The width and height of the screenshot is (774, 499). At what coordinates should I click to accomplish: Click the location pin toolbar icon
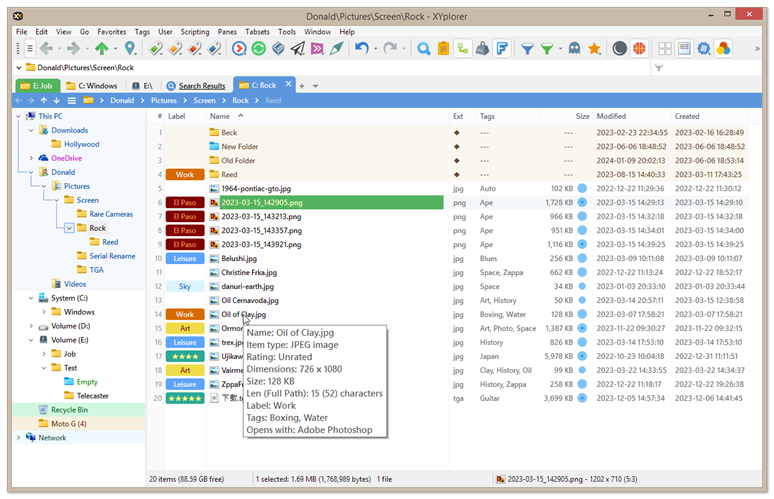point(130,48)
